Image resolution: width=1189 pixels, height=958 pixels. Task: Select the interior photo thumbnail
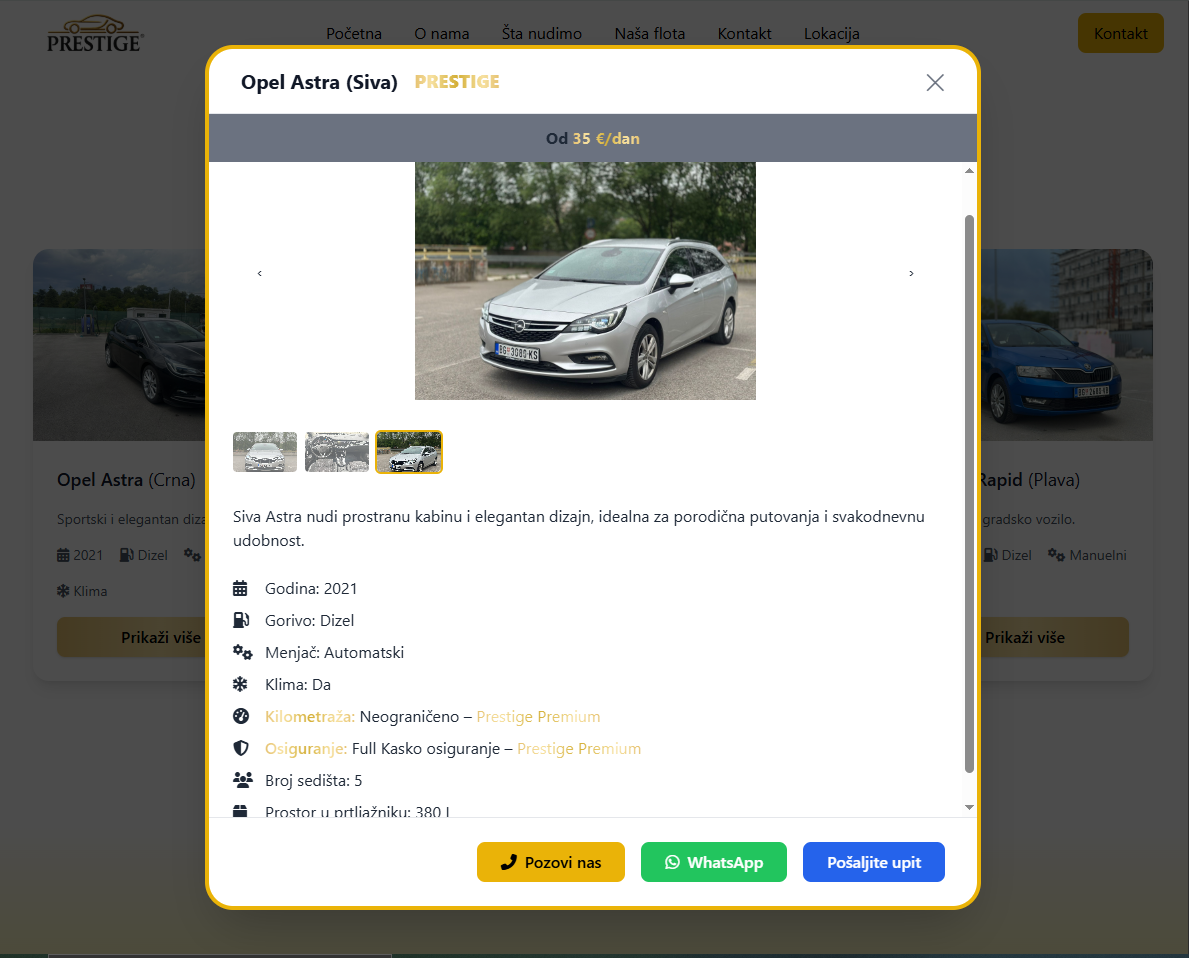tap(337, 452)
